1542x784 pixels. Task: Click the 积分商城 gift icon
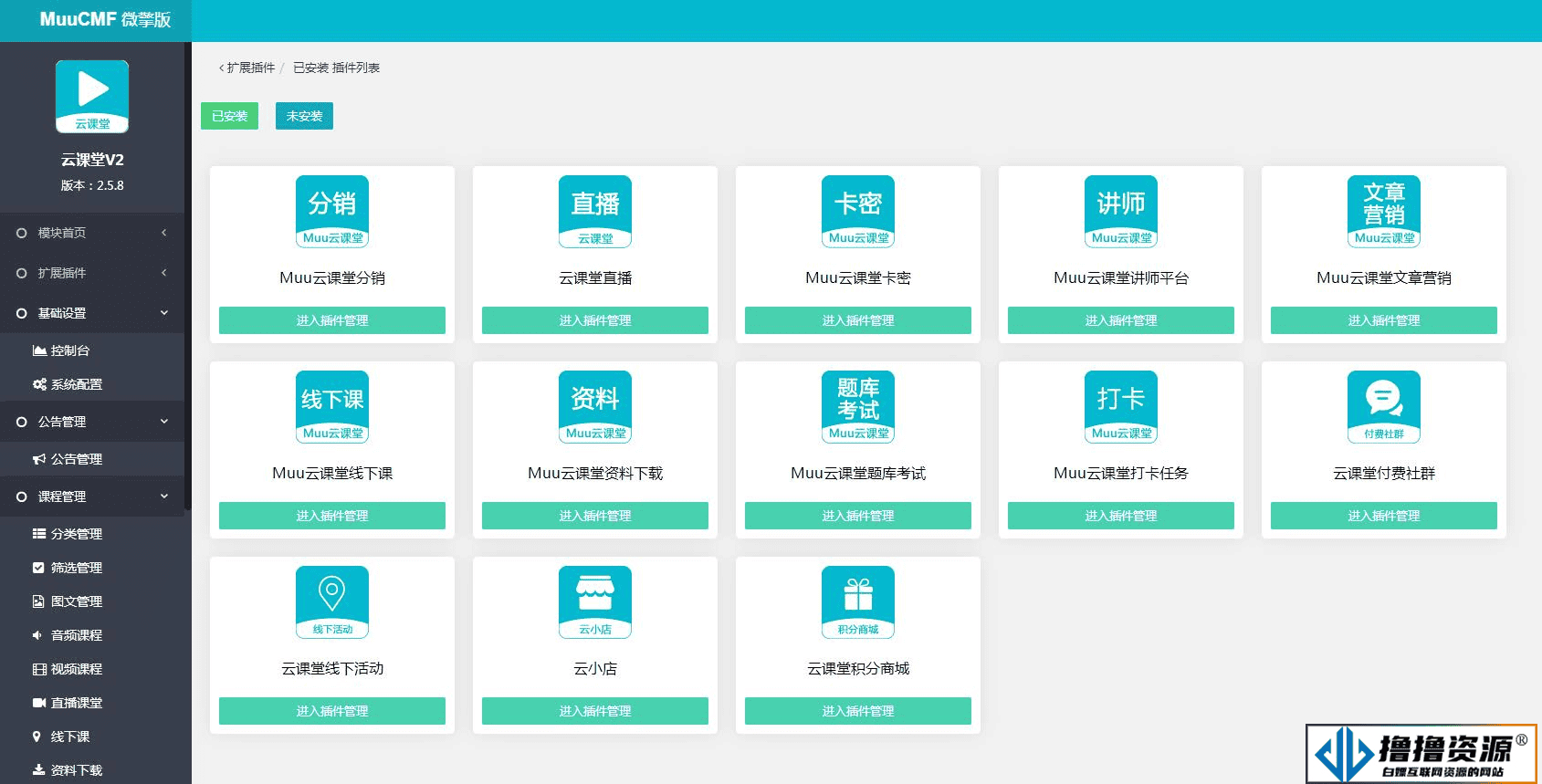coord(858,602)
